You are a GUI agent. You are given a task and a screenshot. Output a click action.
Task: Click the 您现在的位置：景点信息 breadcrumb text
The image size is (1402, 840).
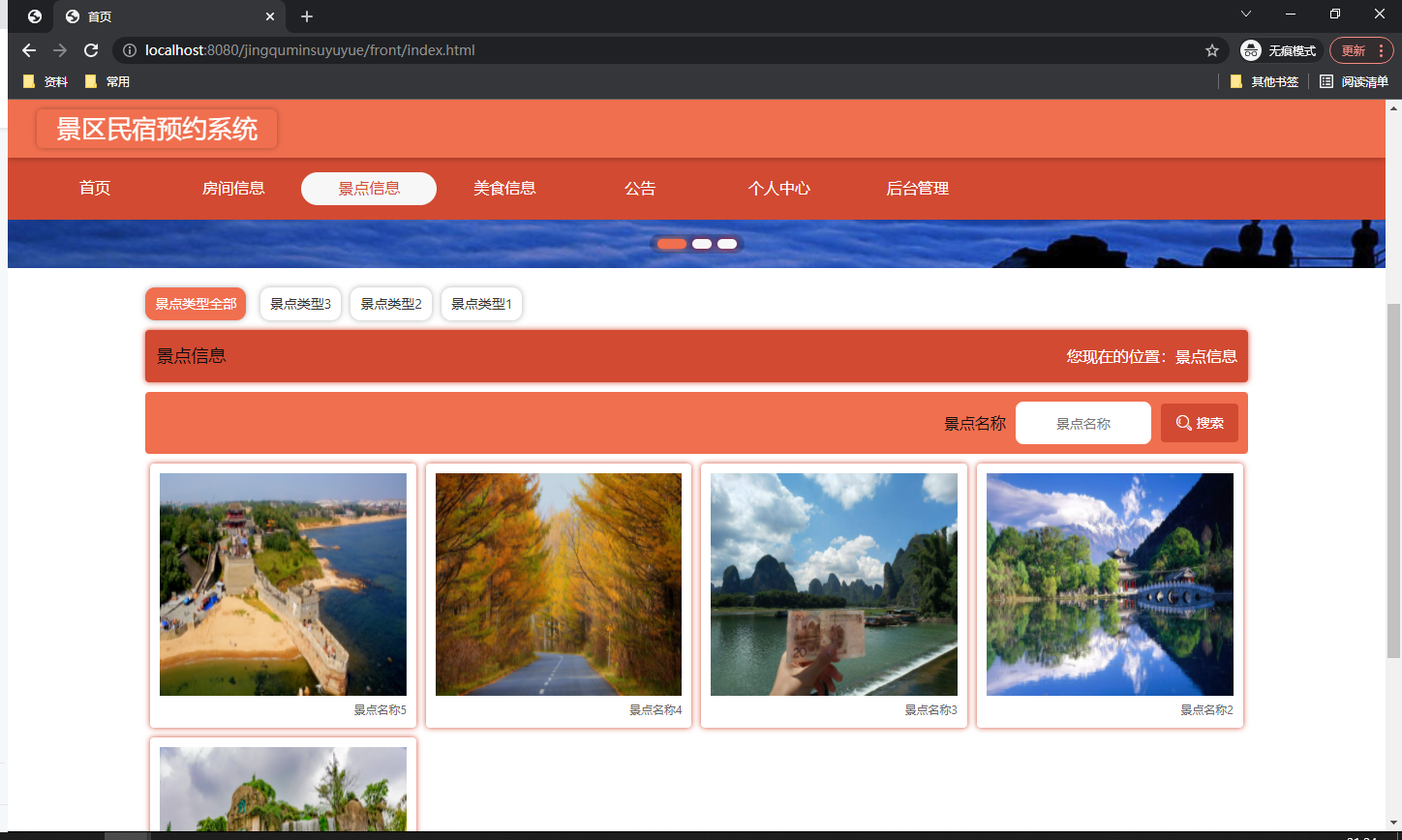[x=1152, y=356]
